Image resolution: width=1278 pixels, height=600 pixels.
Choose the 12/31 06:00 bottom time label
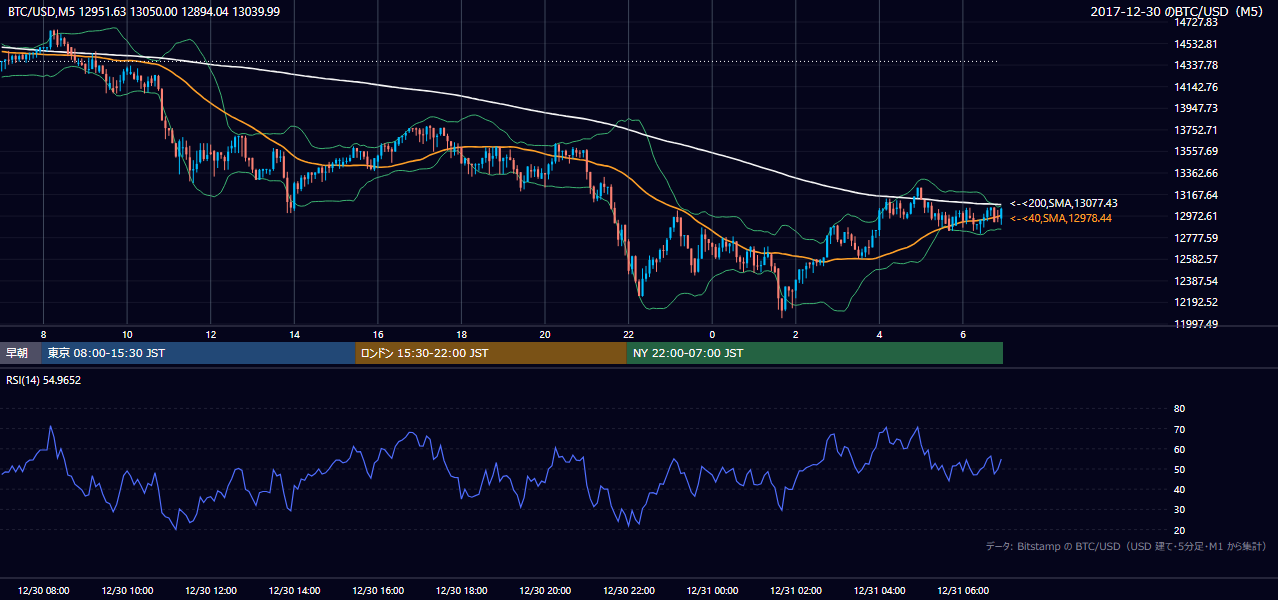963,591
